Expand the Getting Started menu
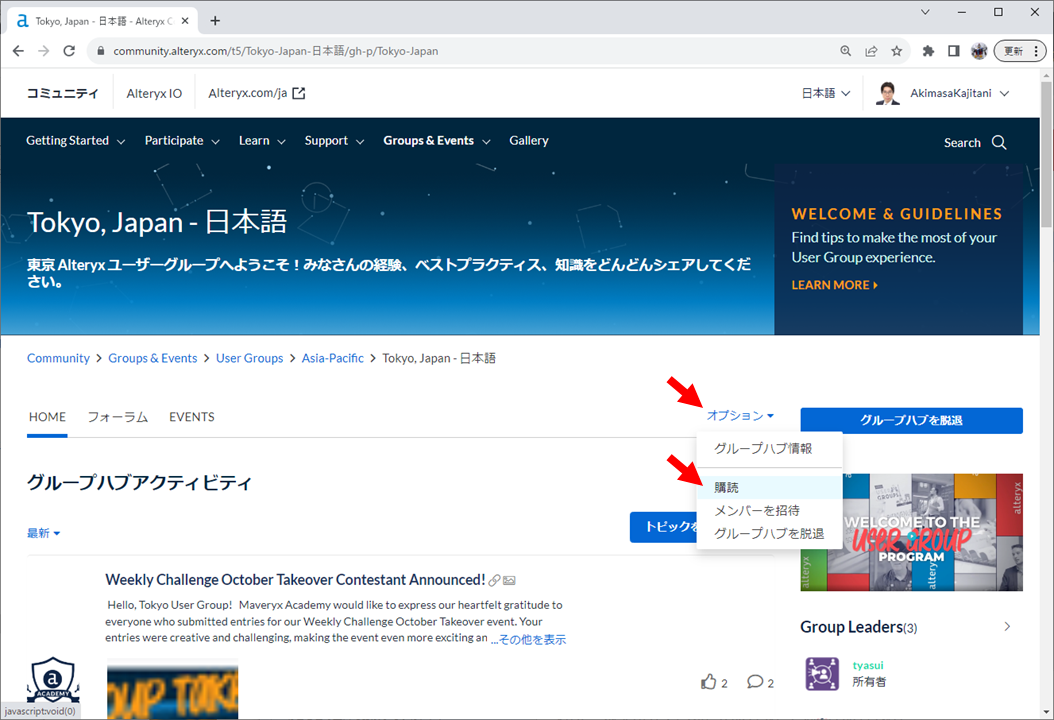The image size is (1054, 720). coord(75,141)
